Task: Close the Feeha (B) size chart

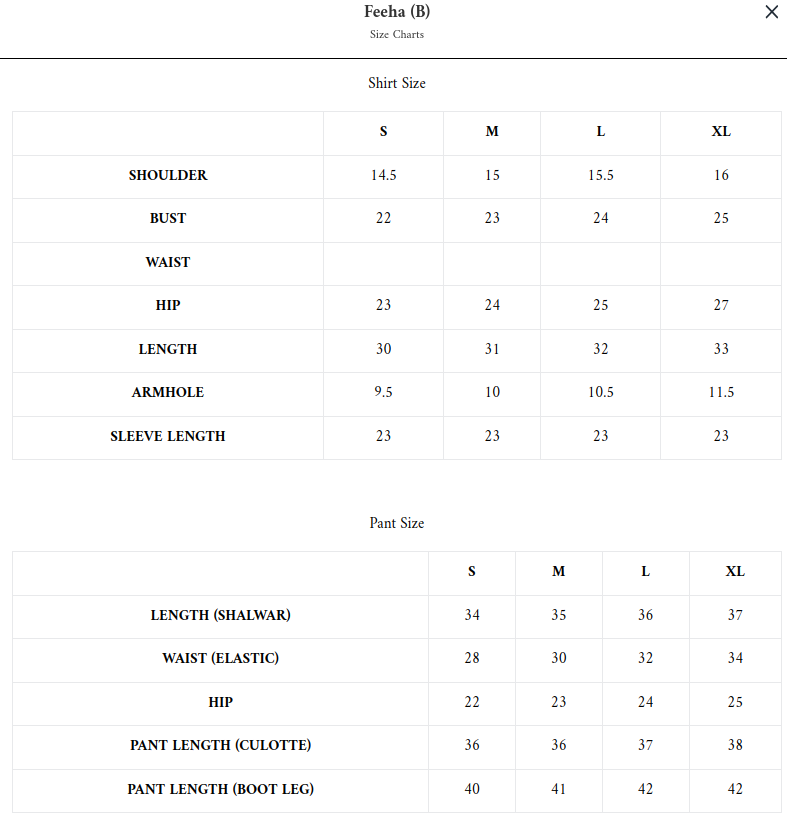Action: pyautogui.click(x=771, y=13)
